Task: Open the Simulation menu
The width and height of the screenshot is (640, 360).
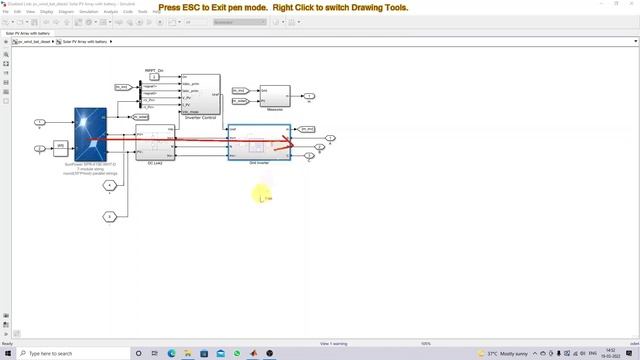Action: 89,12
